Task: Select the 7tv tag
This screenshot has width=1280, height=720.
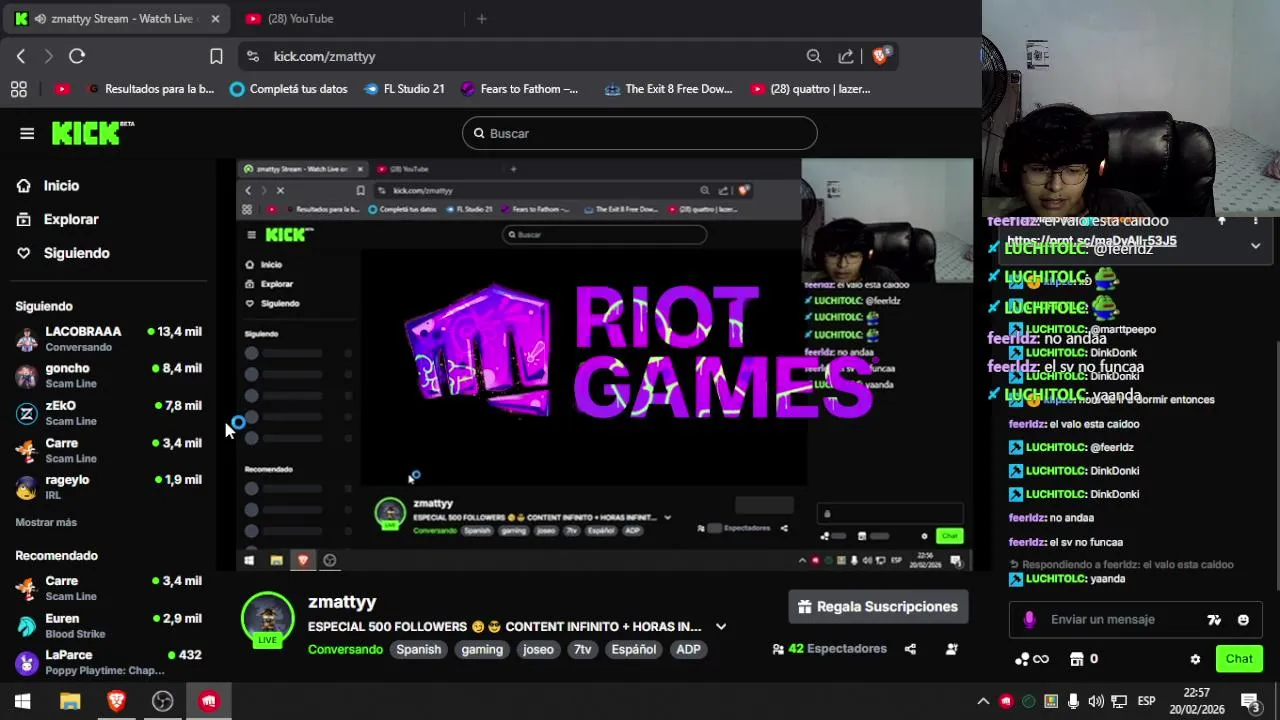Action: (582, 650)
